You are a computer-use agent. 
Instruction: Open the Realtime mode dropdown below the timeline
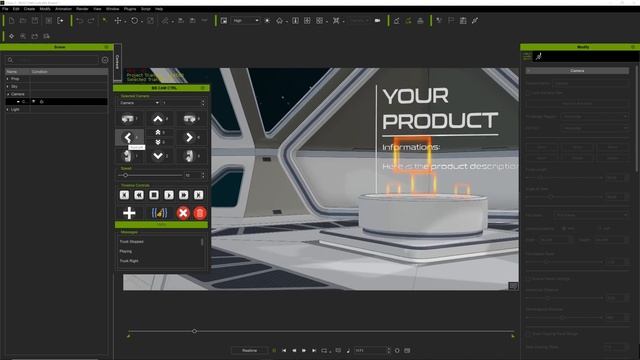[x=249, y=350]
